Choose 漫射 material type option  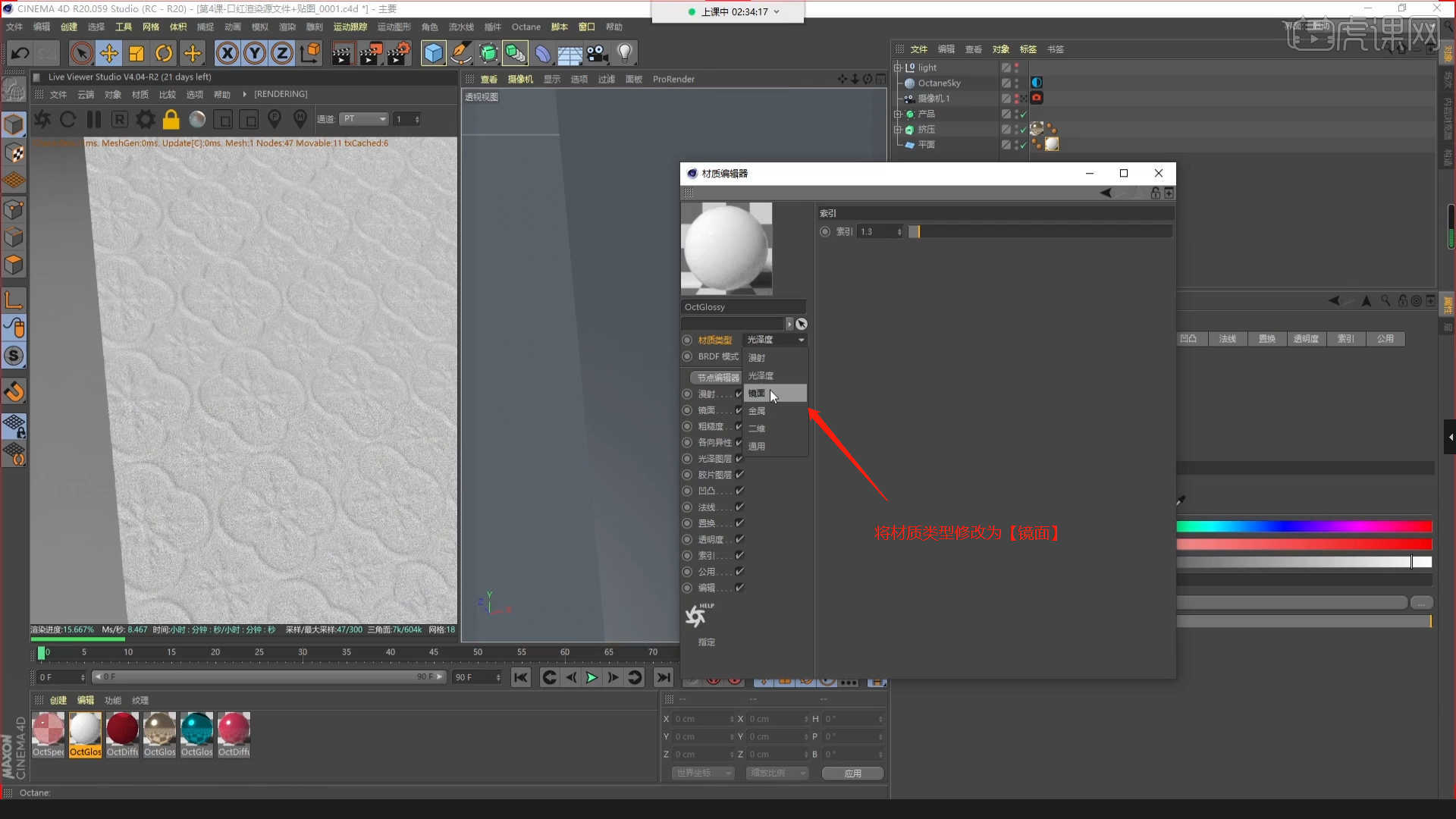tap(775, 358)
